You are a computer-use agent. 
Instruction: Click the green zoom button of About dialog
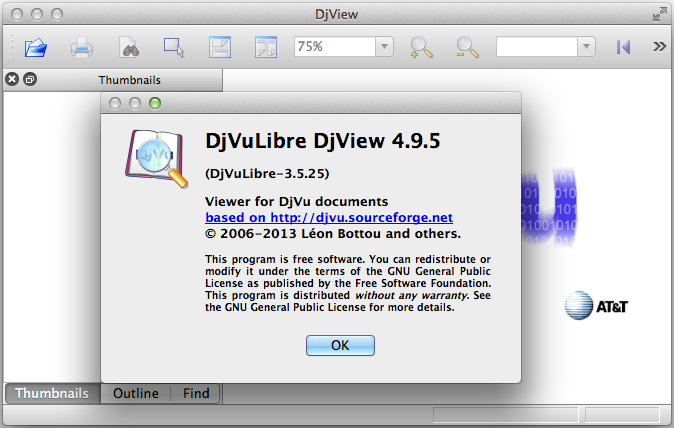[x=155, y=103]
